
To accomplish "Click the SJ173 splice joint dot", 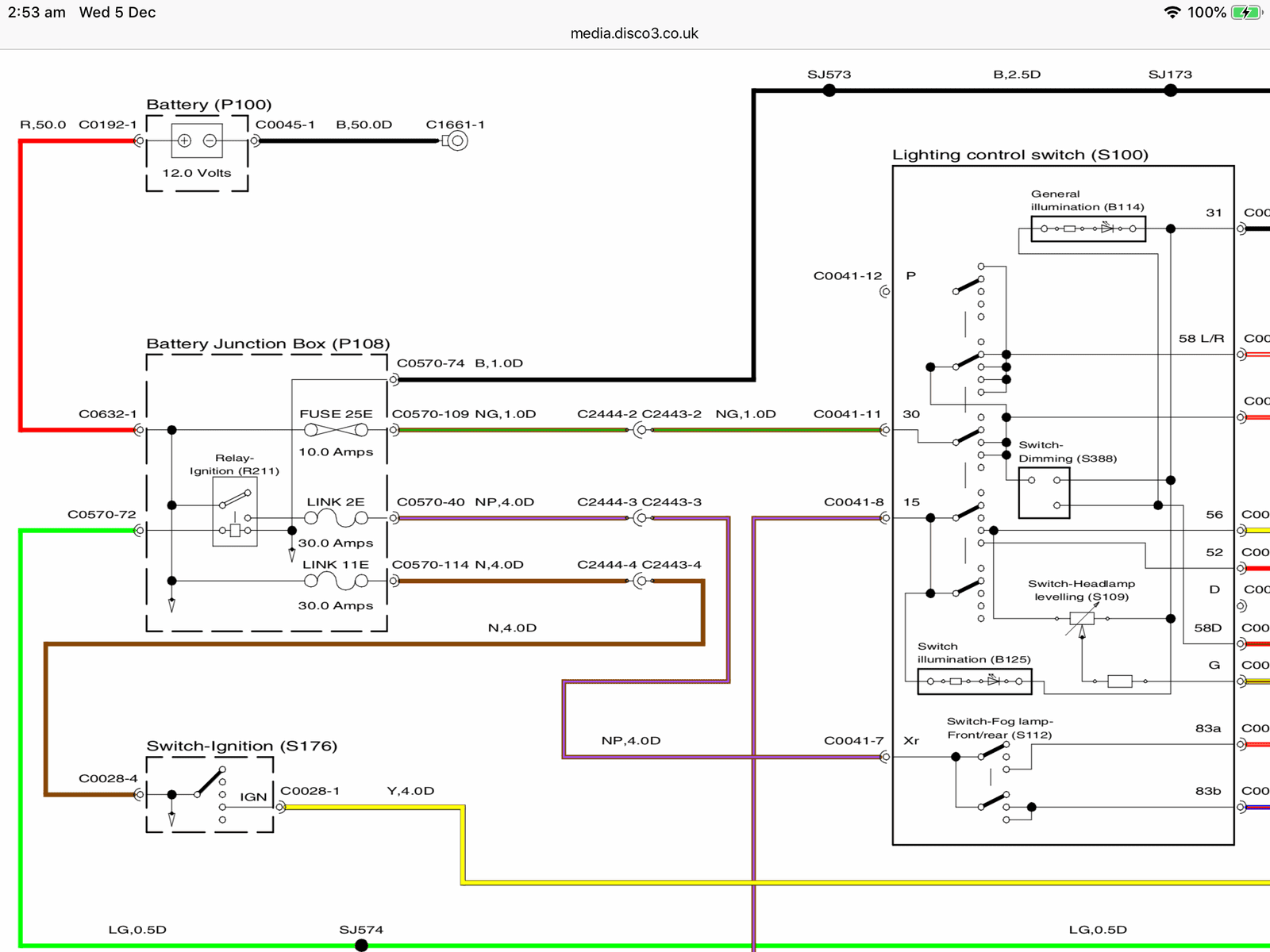I will point(1171,90).
